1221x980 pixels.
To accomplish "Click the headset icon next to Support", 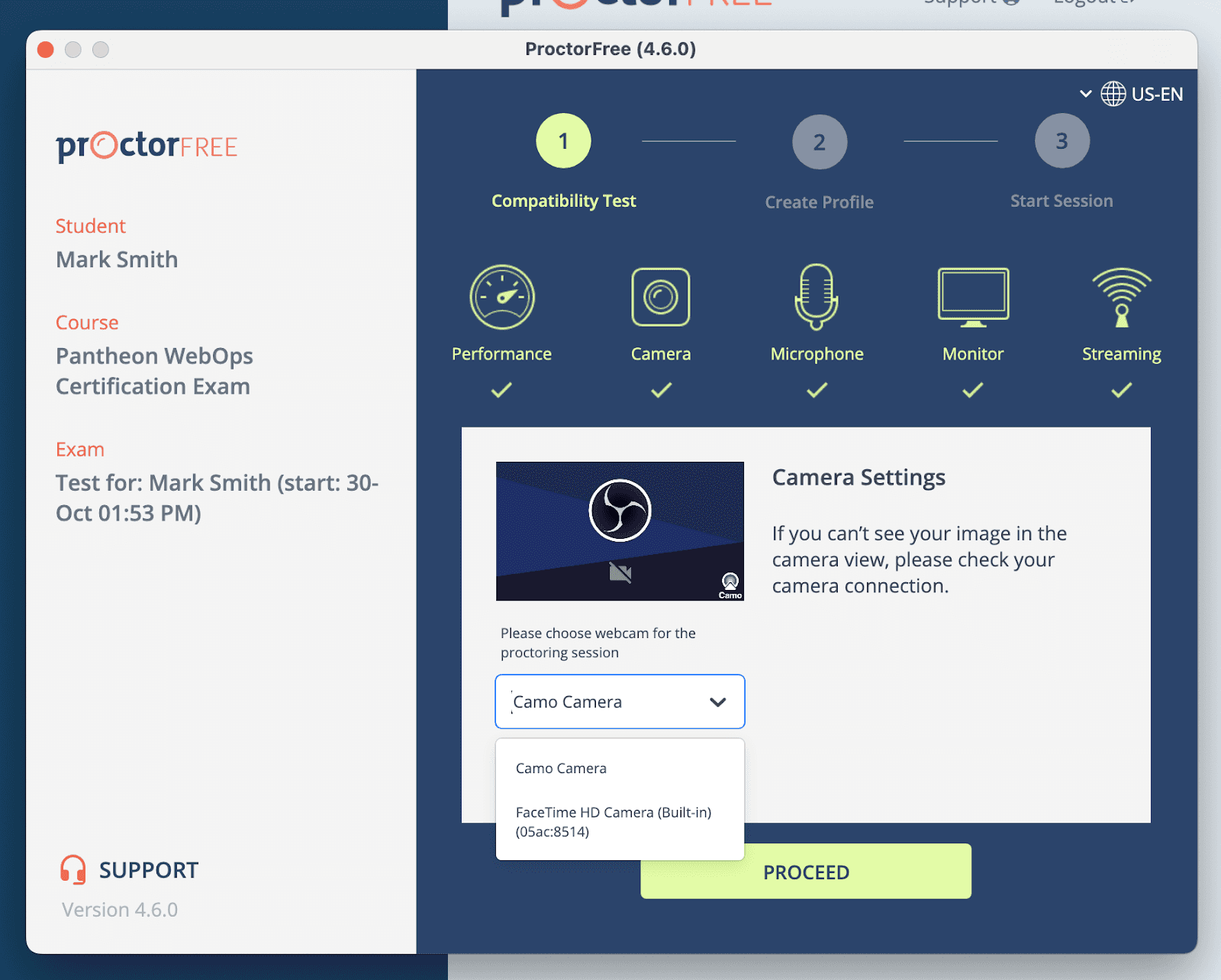I will click(x=72, y=869).
